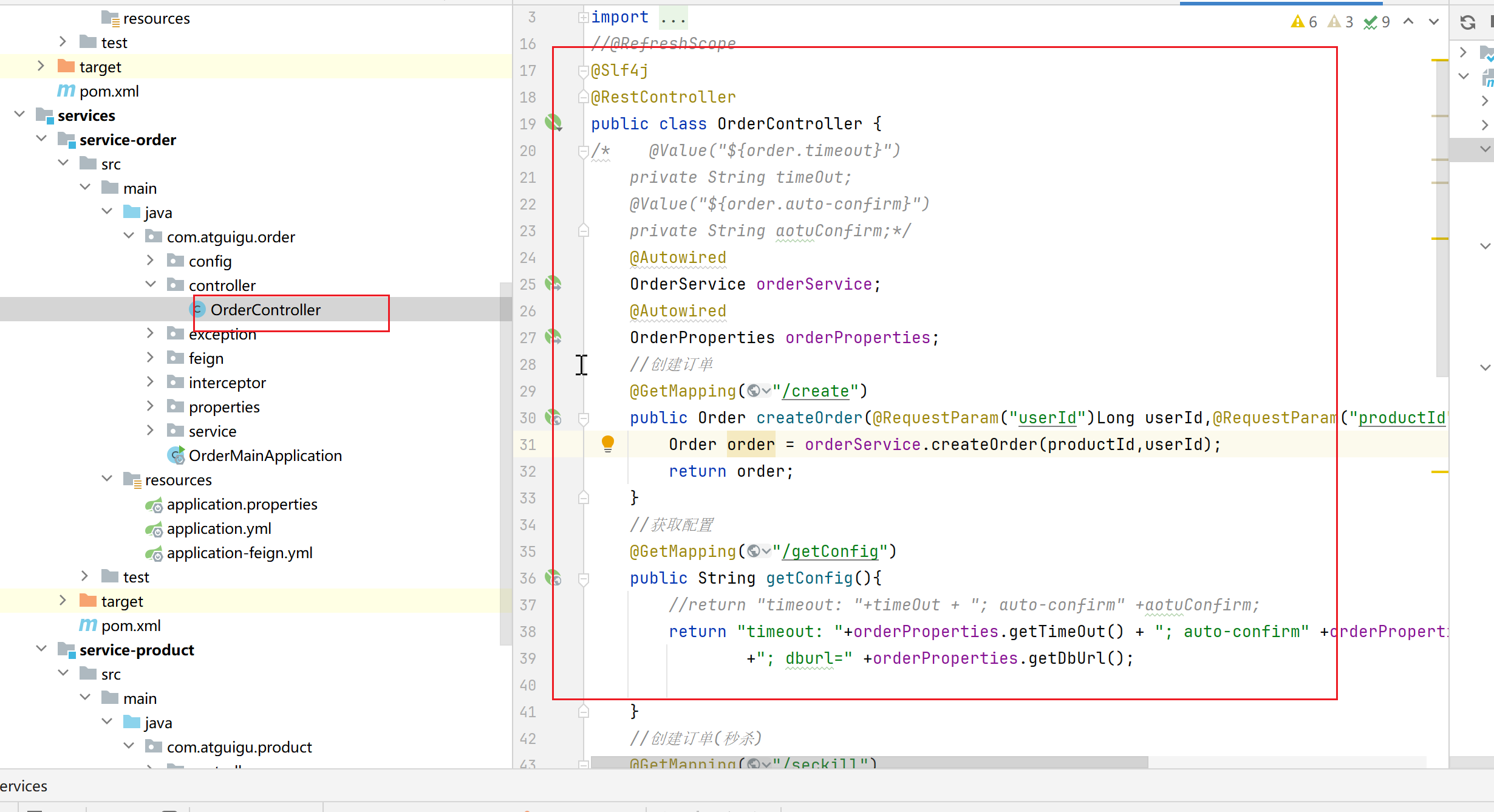Select com.atguigu.product package

(x=239, y=747)
